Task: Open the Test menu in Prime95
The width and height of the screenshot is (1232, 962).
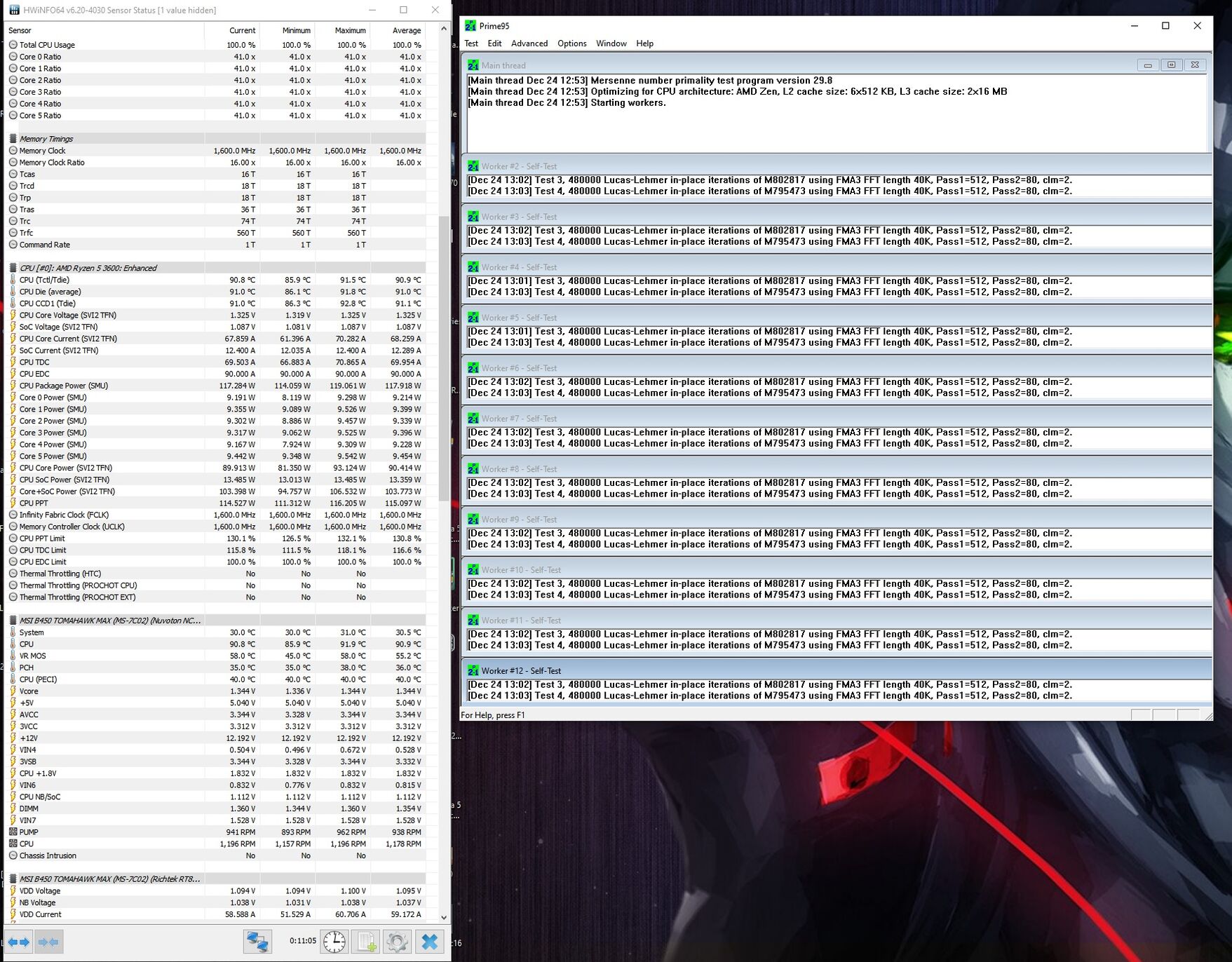Action: [x=471, y=43]
